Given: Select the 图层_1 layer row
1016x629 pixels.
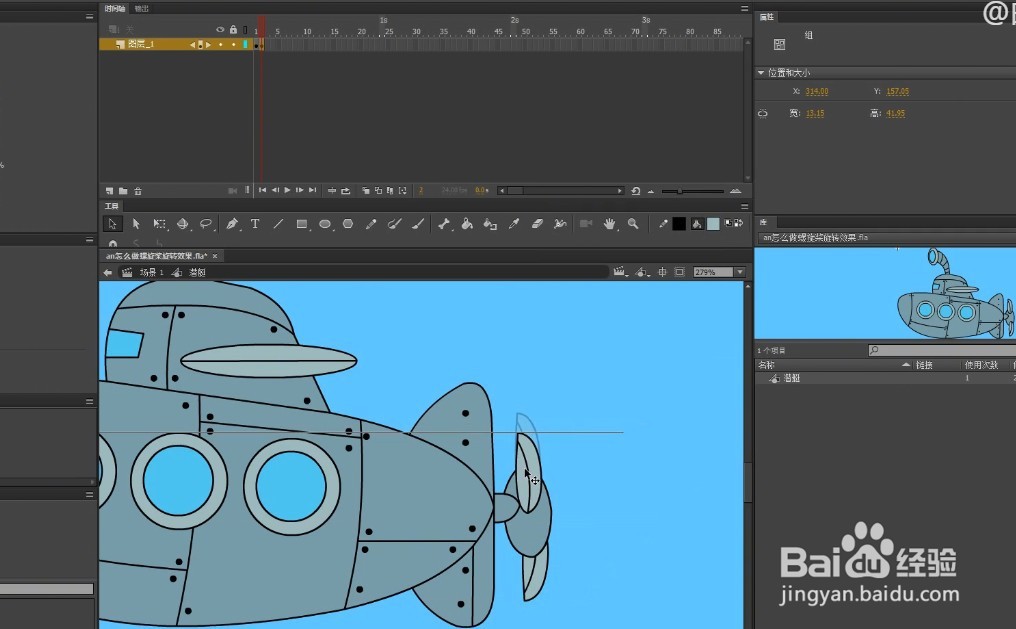Looking at the screenshot, I should click(176, 45).
